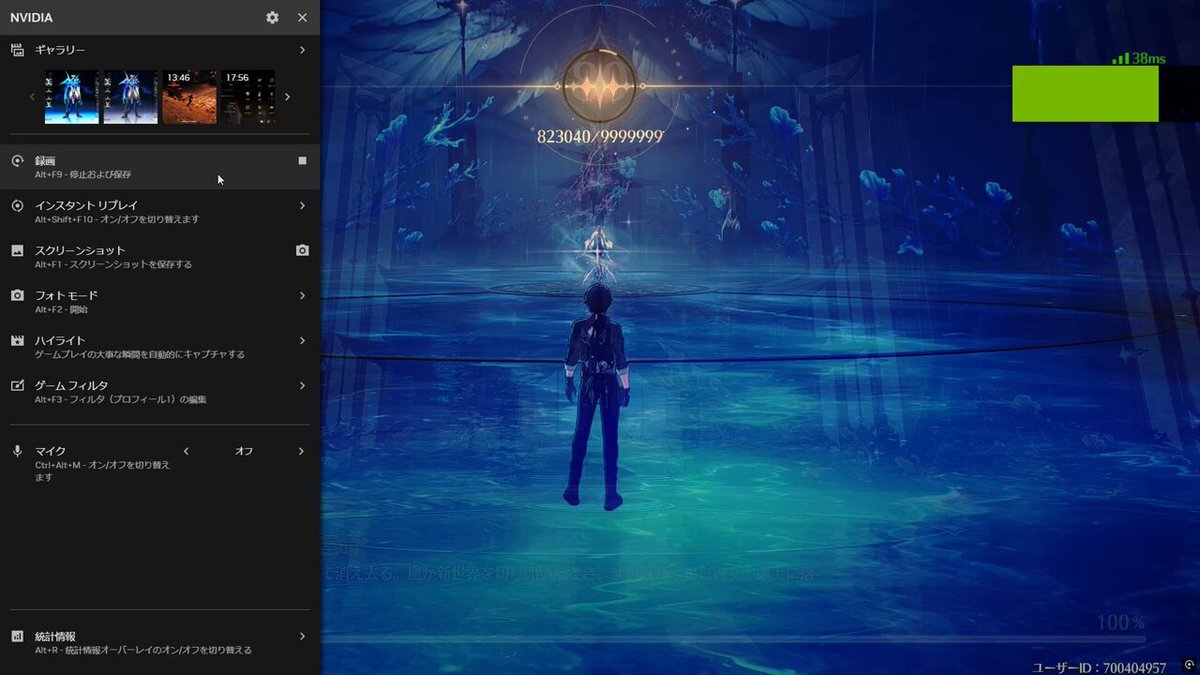Open the ゲーム フィルタ menu item
Screen dimensions: 1200x675
[x=160, y=392]
